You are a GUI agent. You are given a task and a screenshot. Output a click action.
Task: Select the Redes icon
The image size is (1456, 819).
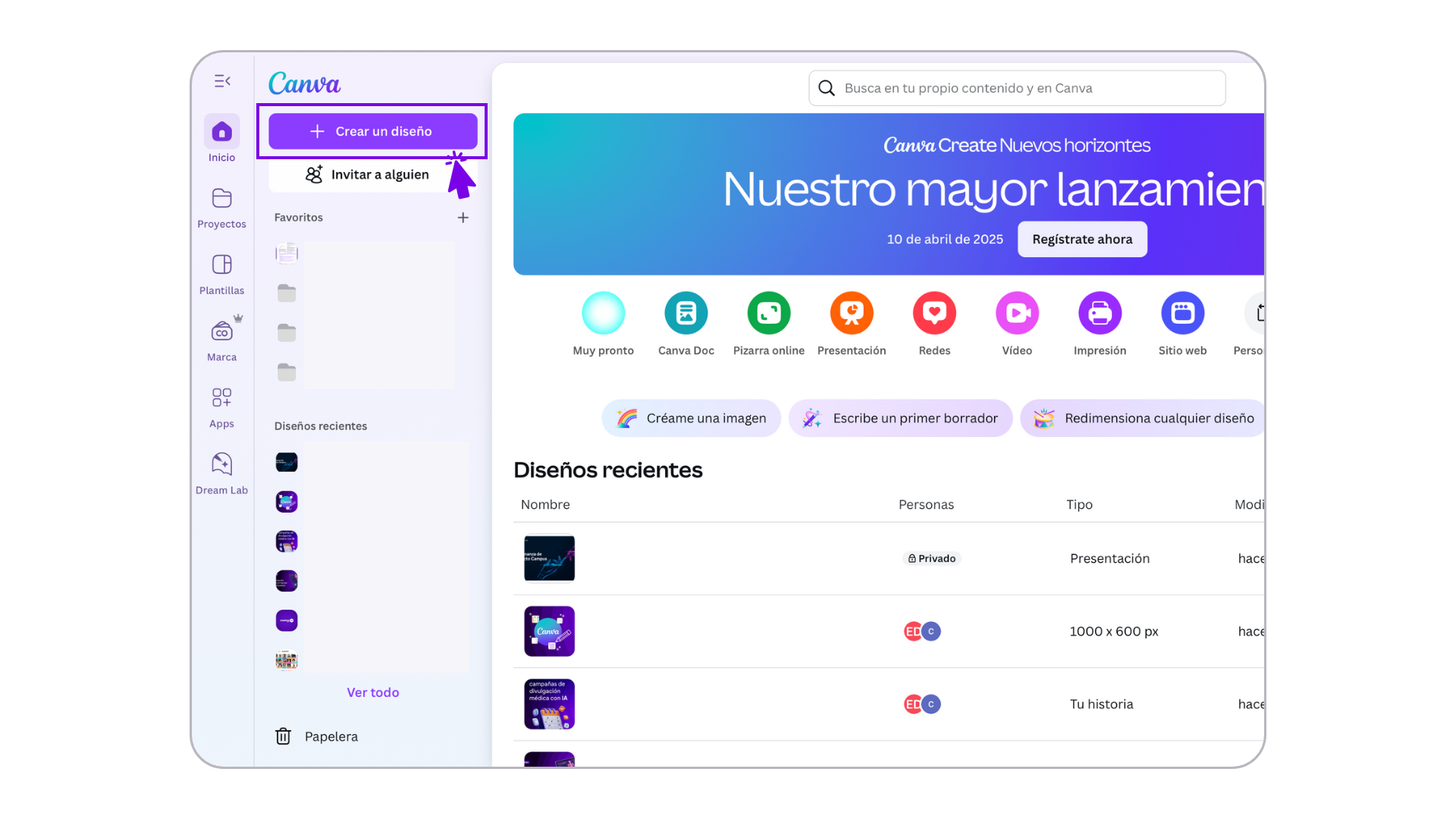point(934,313)
